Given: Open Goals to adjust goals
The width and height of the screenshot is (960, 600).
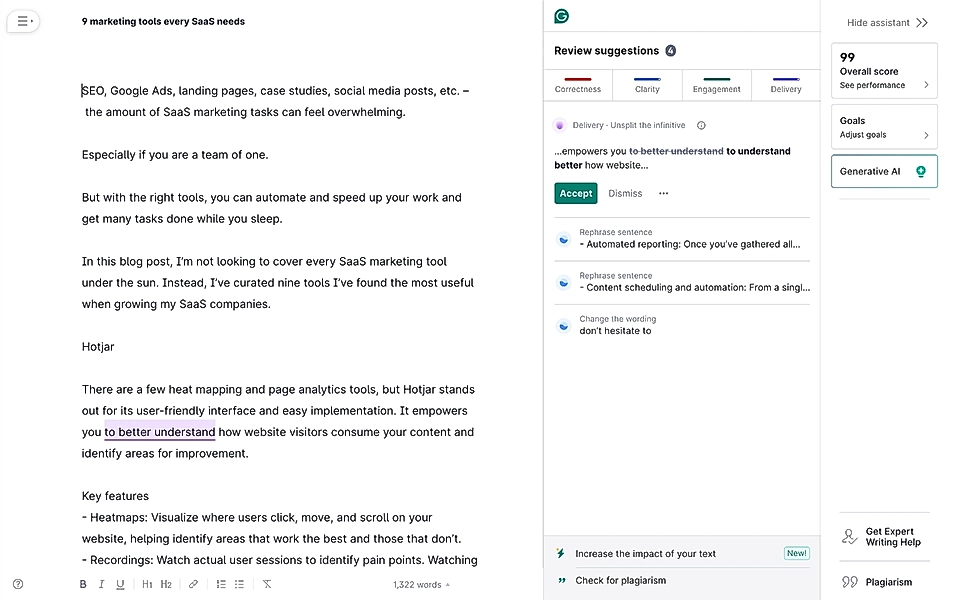Looking at the screenshot, I should pyautogui.click(x=883, y=127).
